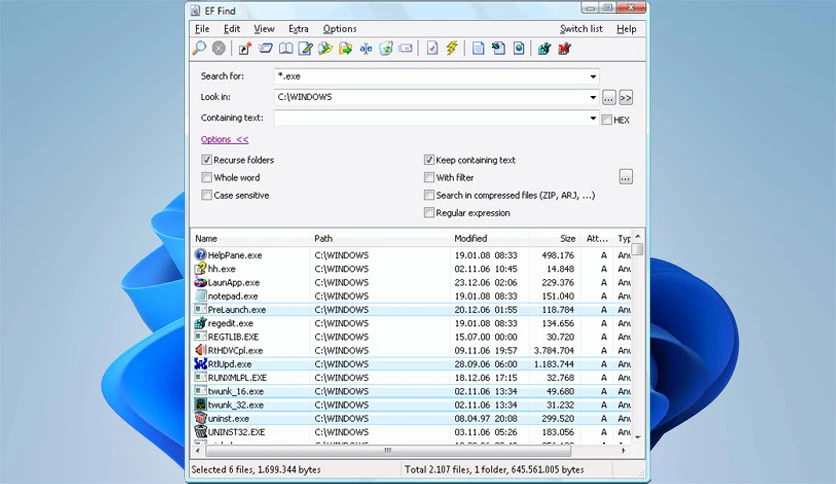
Task: Click the regedit.exe file icon
Action: click(200, 323)
